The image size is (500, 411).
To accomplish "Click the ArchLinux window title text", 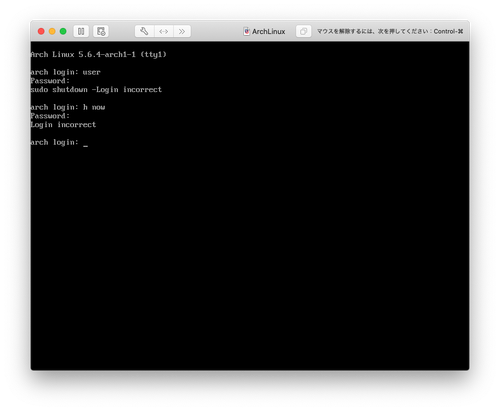I will [269, 31].
